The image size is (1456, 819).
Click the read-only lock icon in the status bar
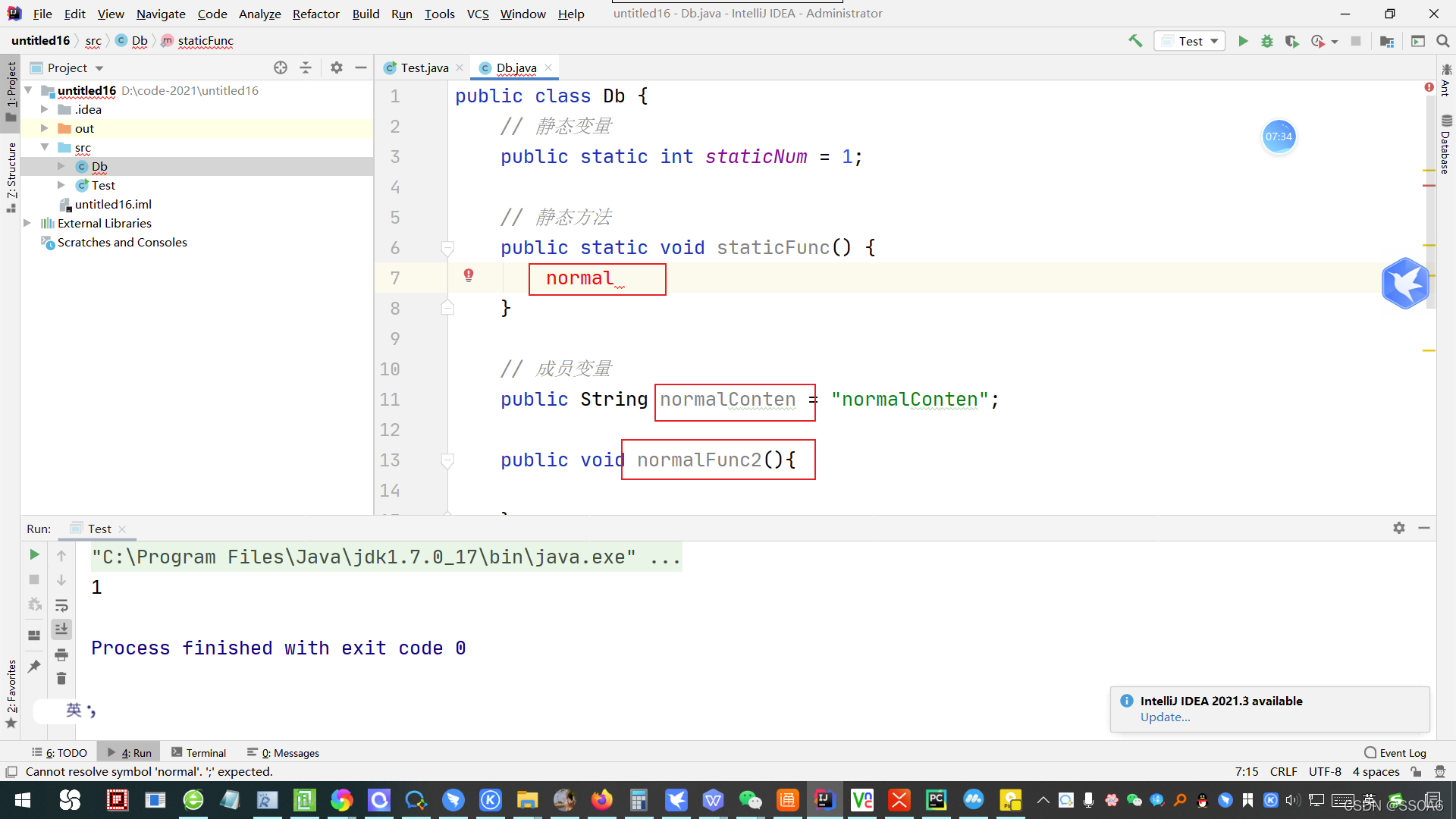click(1416, 772)
